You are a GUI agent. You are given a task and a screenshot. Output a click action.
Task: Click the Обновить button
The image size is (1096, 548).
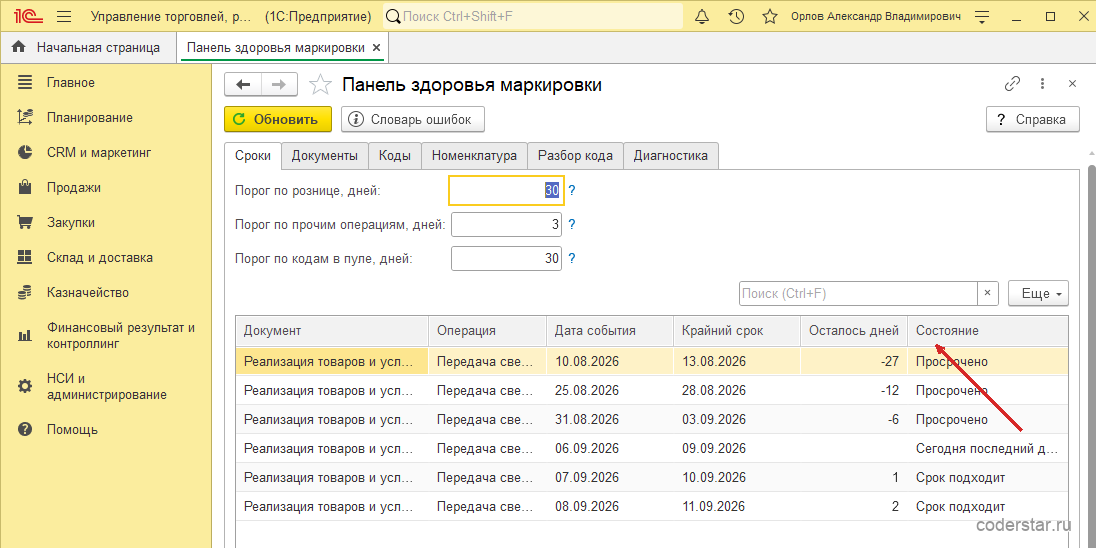point(277,119)
